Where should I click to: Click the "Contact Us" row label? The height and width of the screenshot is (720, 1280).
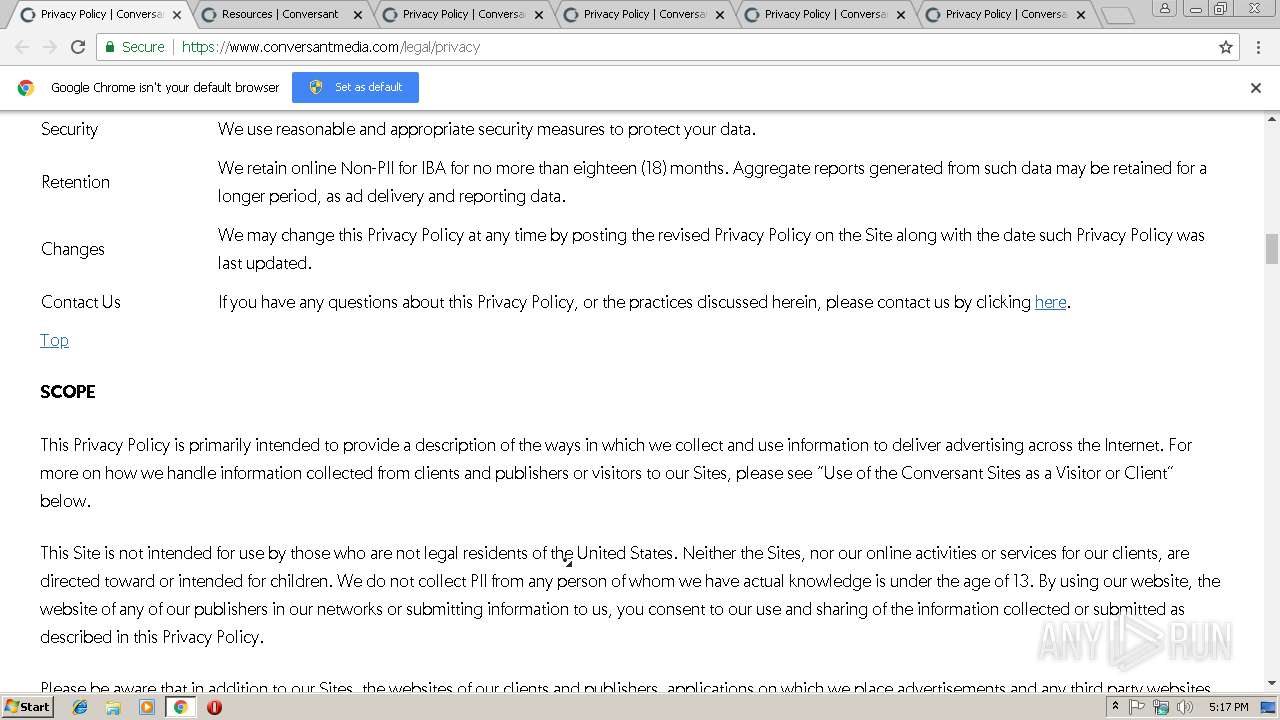[x=80, y=302]
